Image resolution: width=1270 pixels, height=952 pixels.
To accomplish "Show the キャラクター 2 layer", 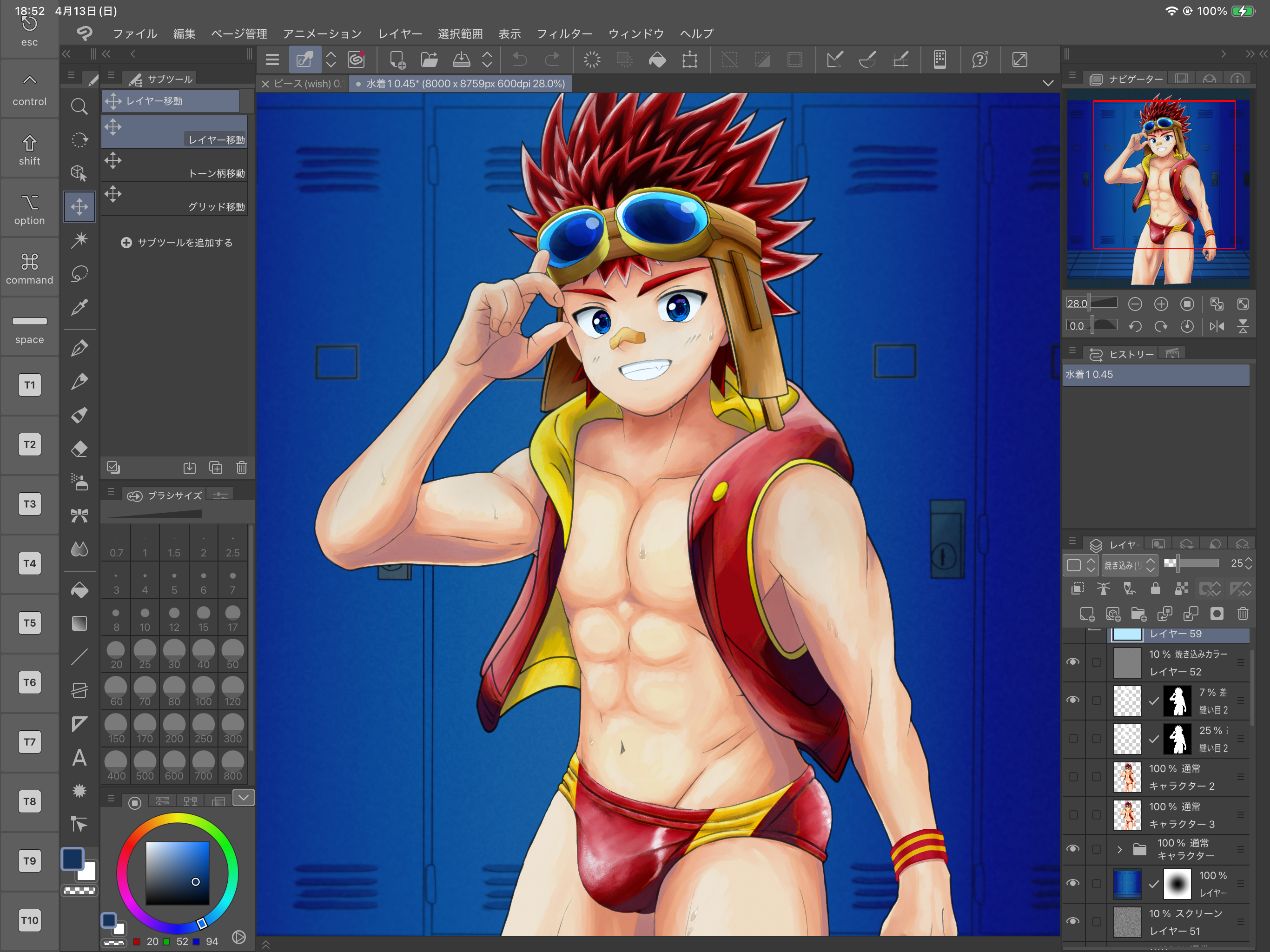I will [x=1072, y=777].
